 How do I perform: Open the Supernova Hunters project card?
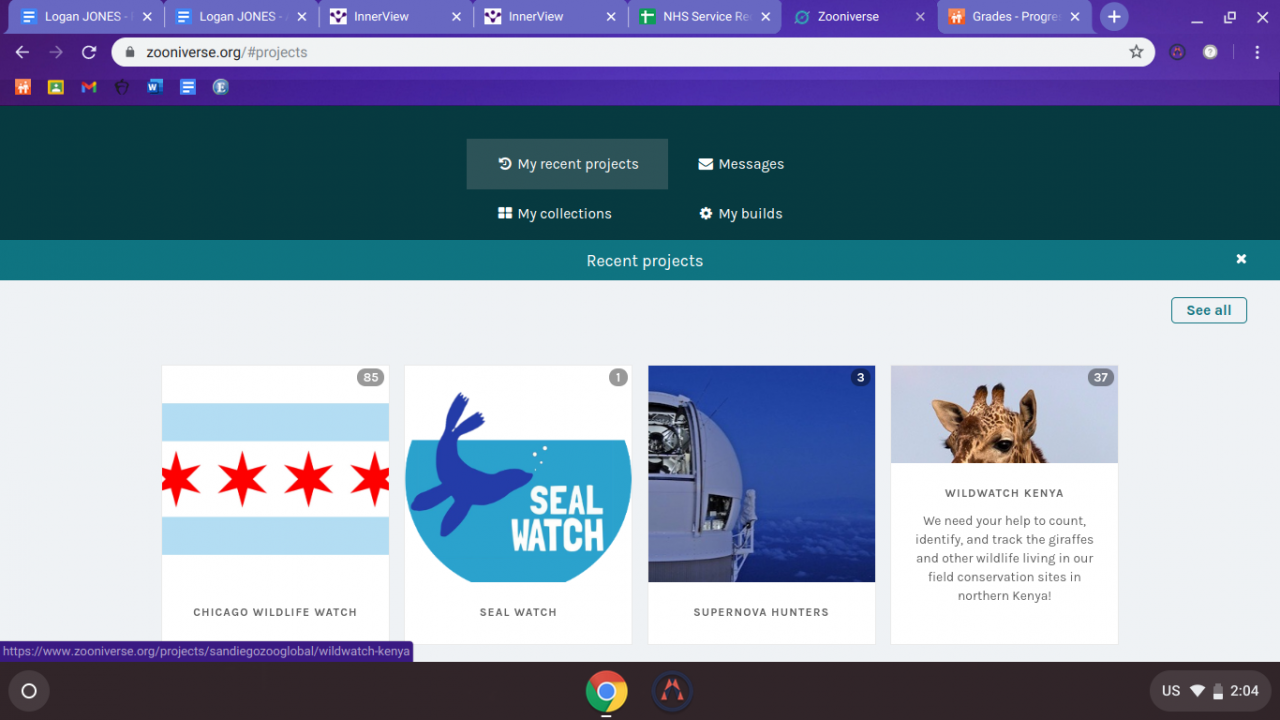[761, 504]
